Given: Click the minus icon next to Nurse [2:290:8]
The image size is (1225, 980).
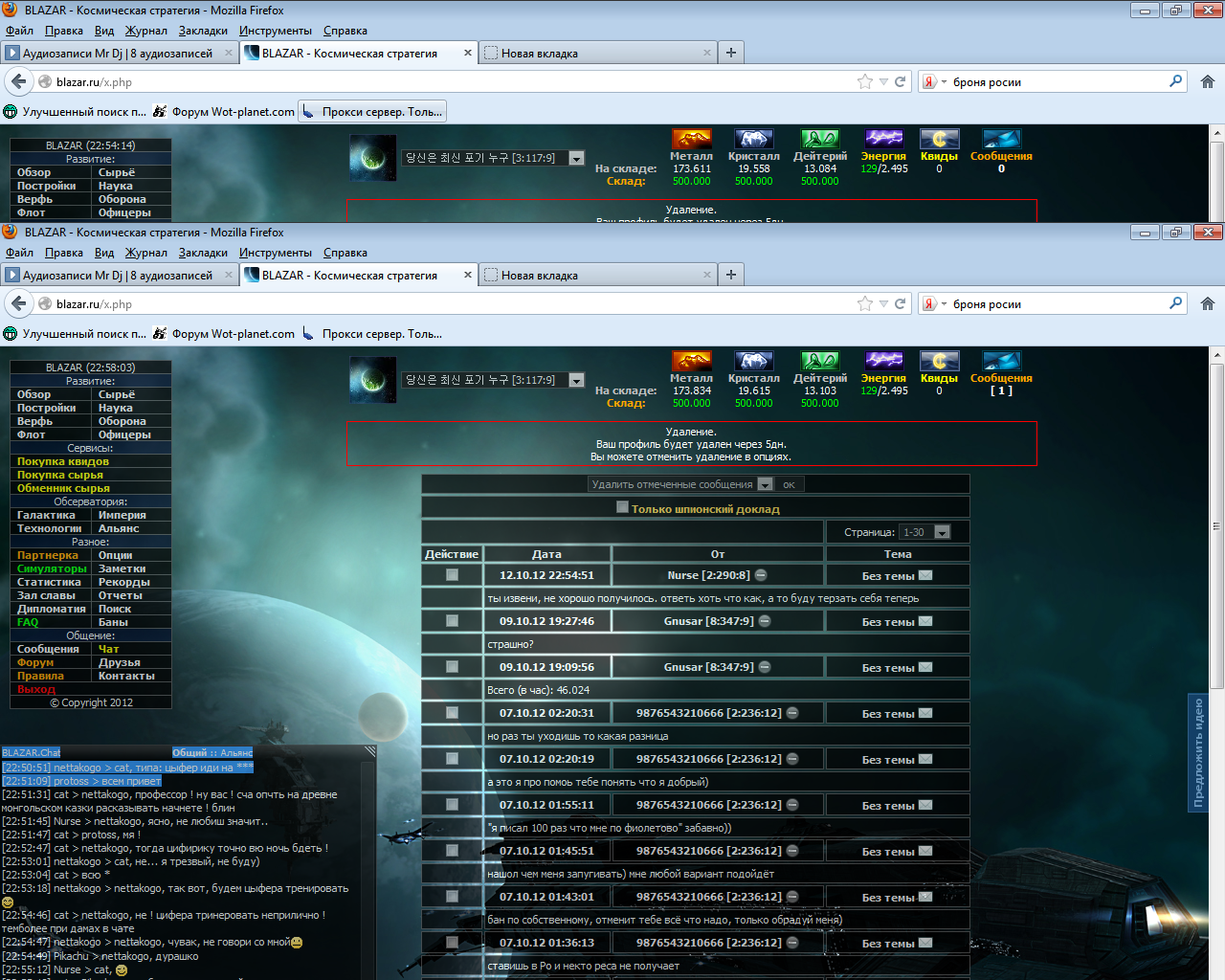Looking at the screenshot, I should (x=761, y=575).
